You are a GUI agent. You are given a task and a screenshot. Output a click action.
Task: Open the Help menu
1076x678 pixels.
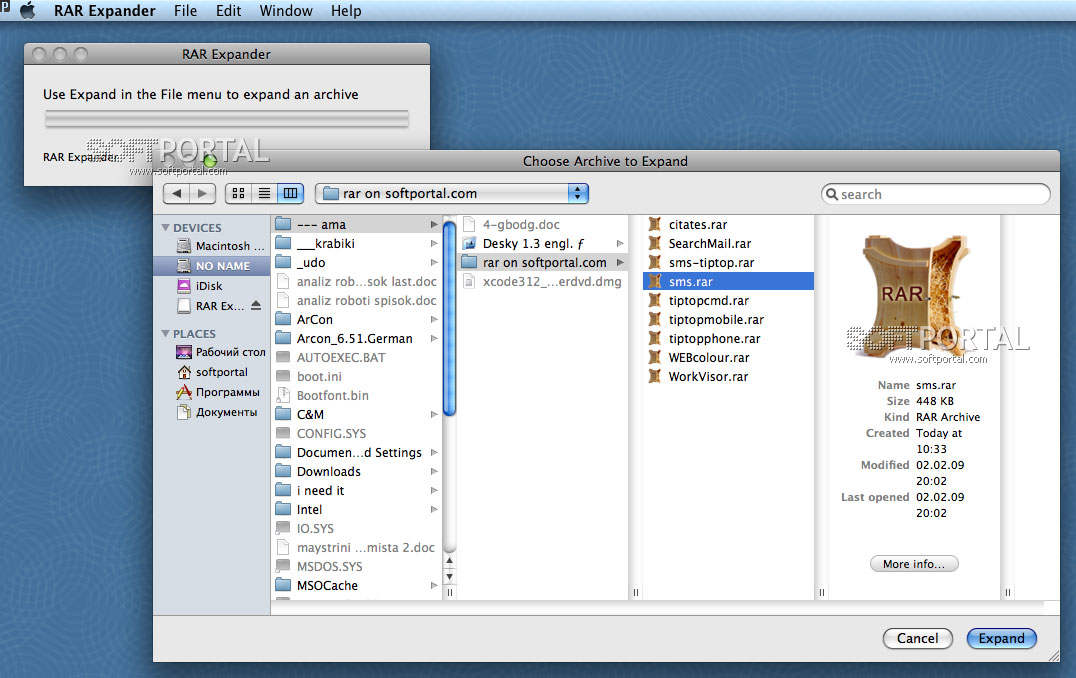tap(346, 10)
